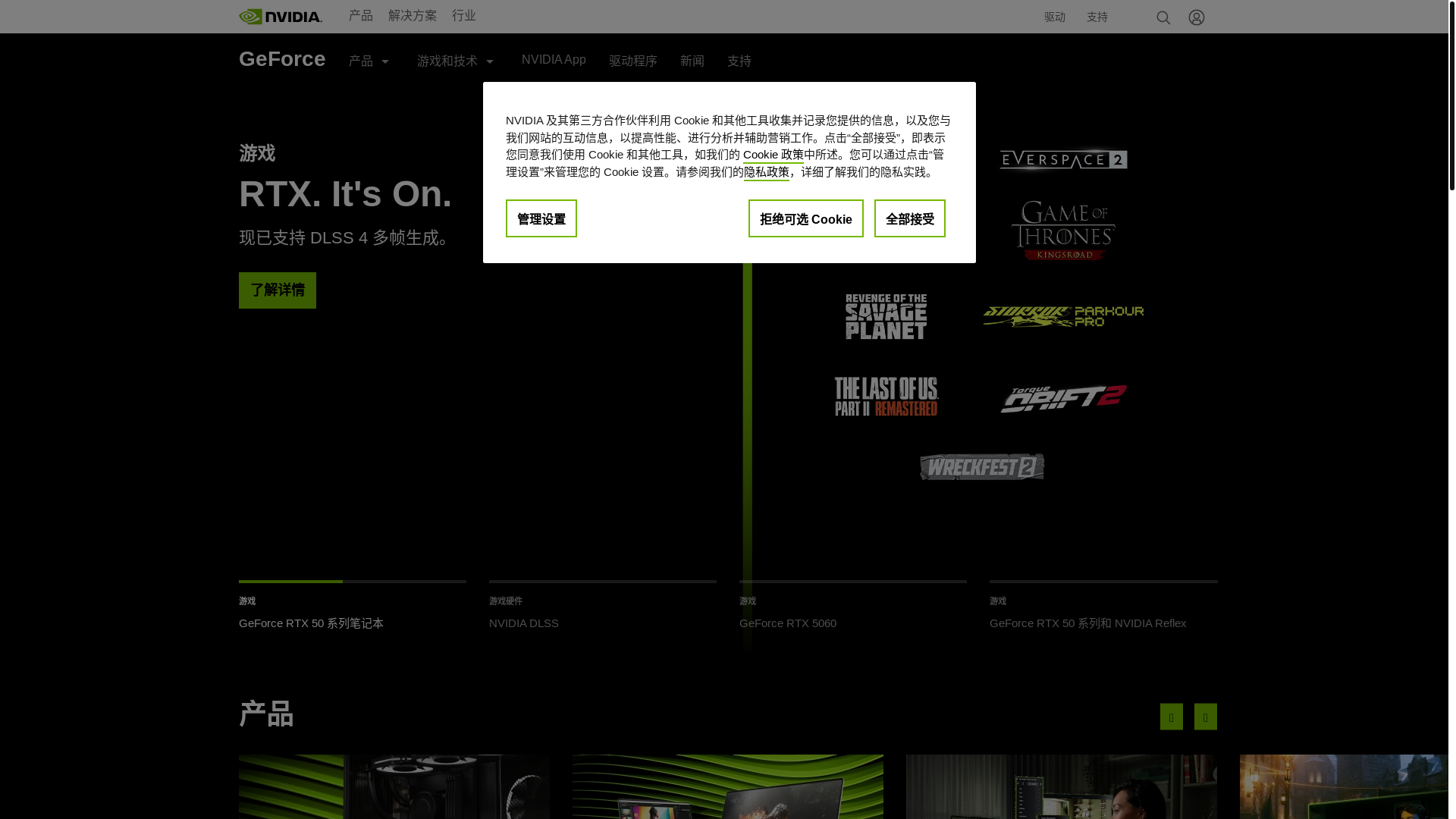
Task: Open third product card with woman at desk
Action: (1062, 786)
